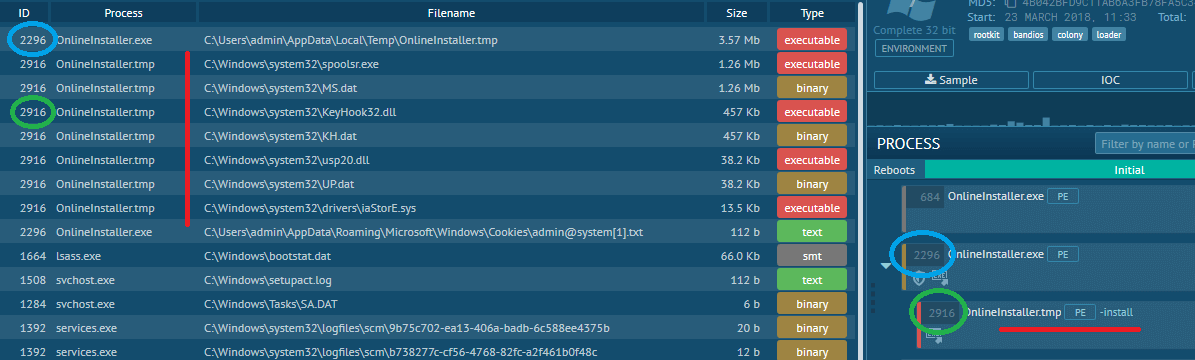1195x360 pixels.
Task: Focus the process filter by name field
Action: pyautogui.click(x=1145, y=143)
